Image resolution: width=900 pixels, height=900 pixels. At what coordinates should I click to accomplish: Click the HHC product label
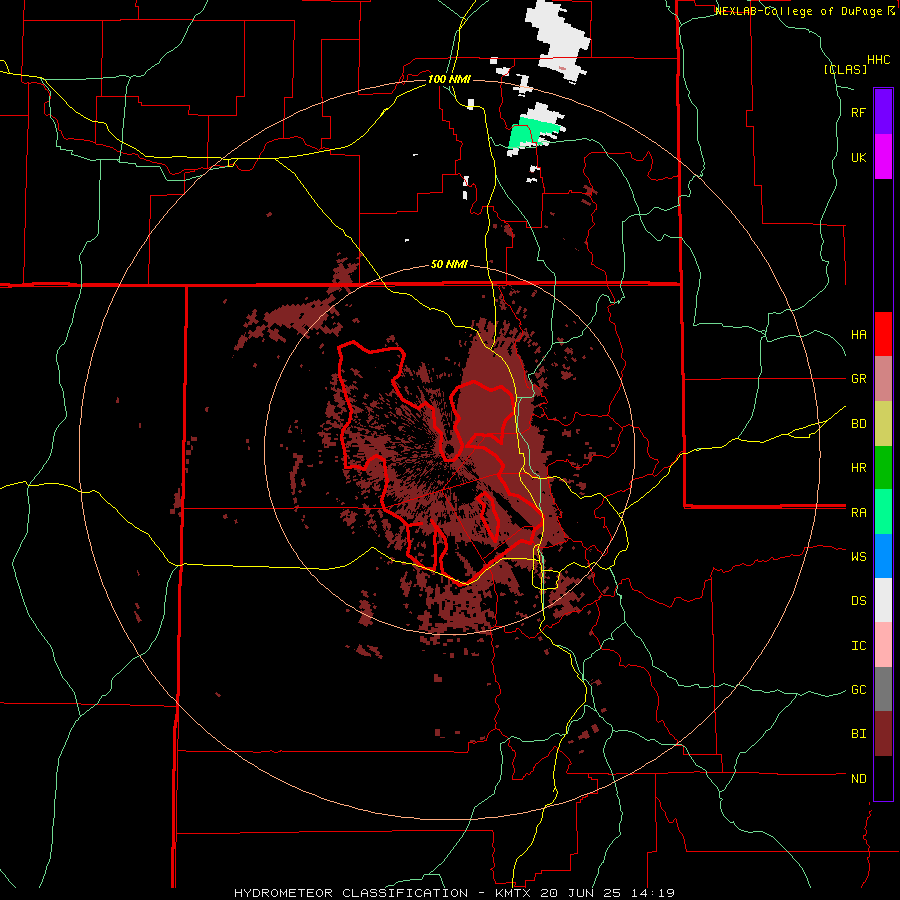[878, 60]
